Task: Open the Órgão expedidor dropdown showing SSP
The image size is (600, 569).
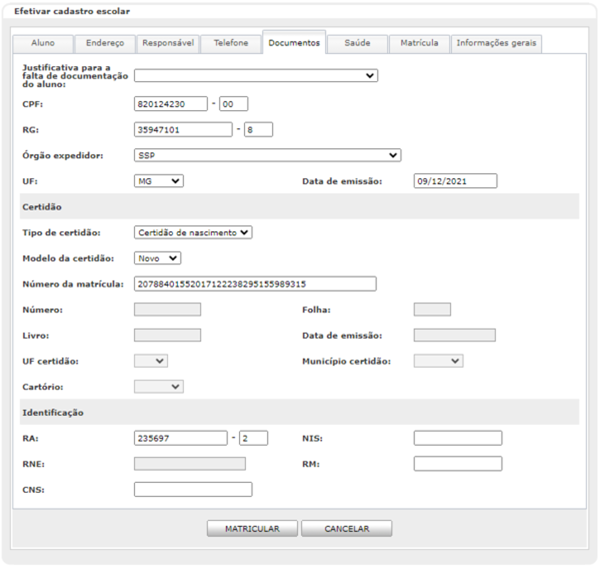Action: pyautogui.click(x=267, y=155)
